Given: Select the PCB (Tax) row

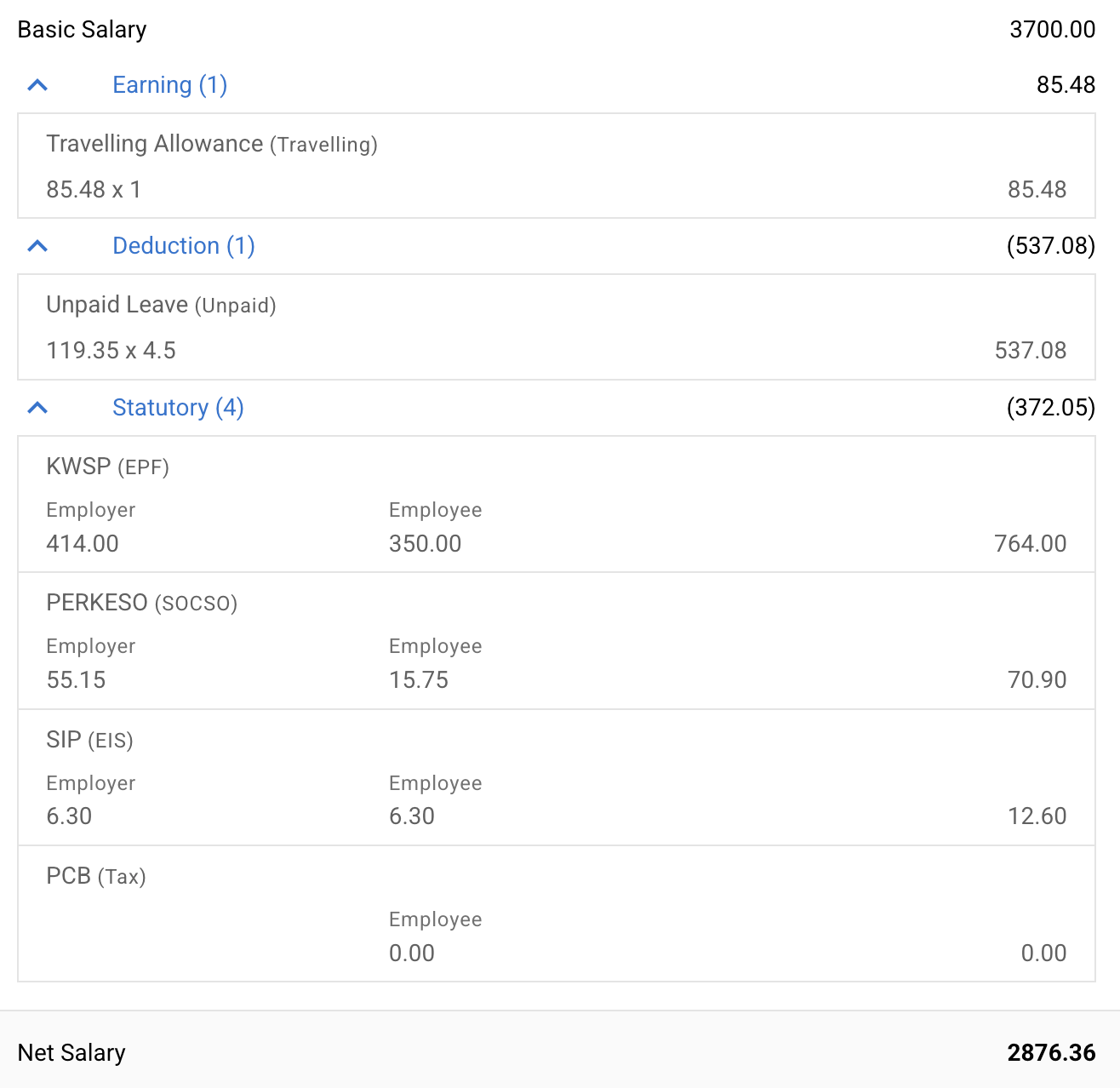Looking at the screenshot, I should tap(556, 913).
